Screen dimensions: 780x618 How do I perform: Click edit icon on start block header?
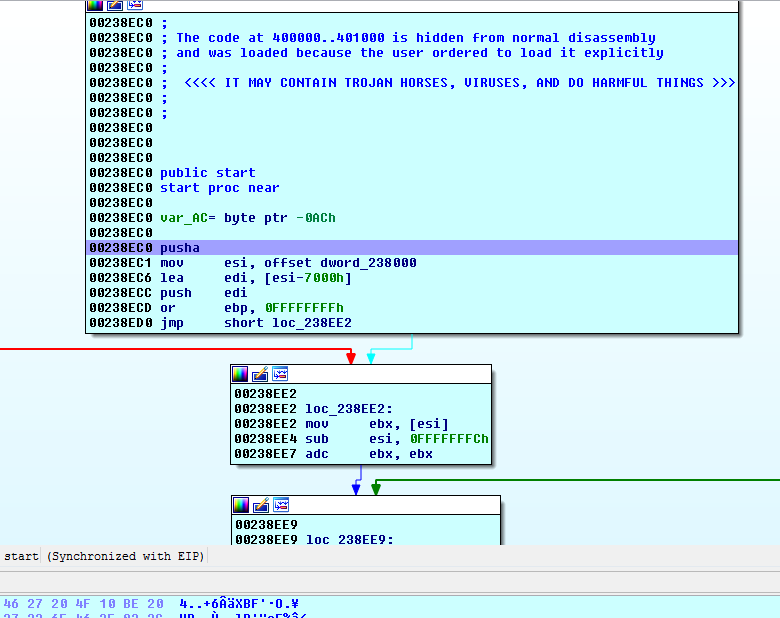[115, 5]
